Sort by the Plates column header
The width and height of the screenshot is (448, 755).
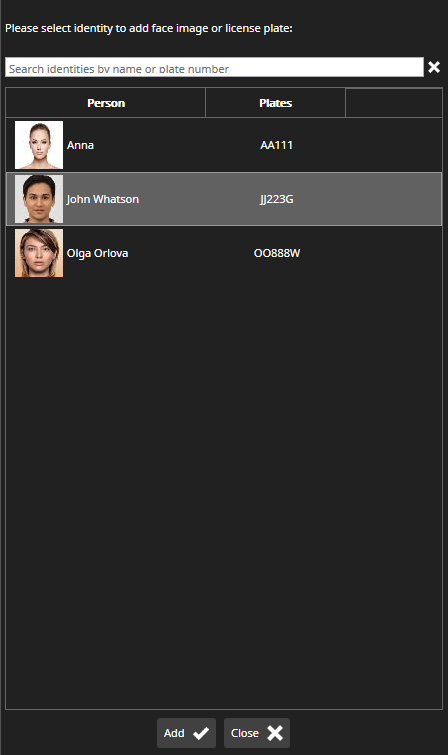(276, 103)
